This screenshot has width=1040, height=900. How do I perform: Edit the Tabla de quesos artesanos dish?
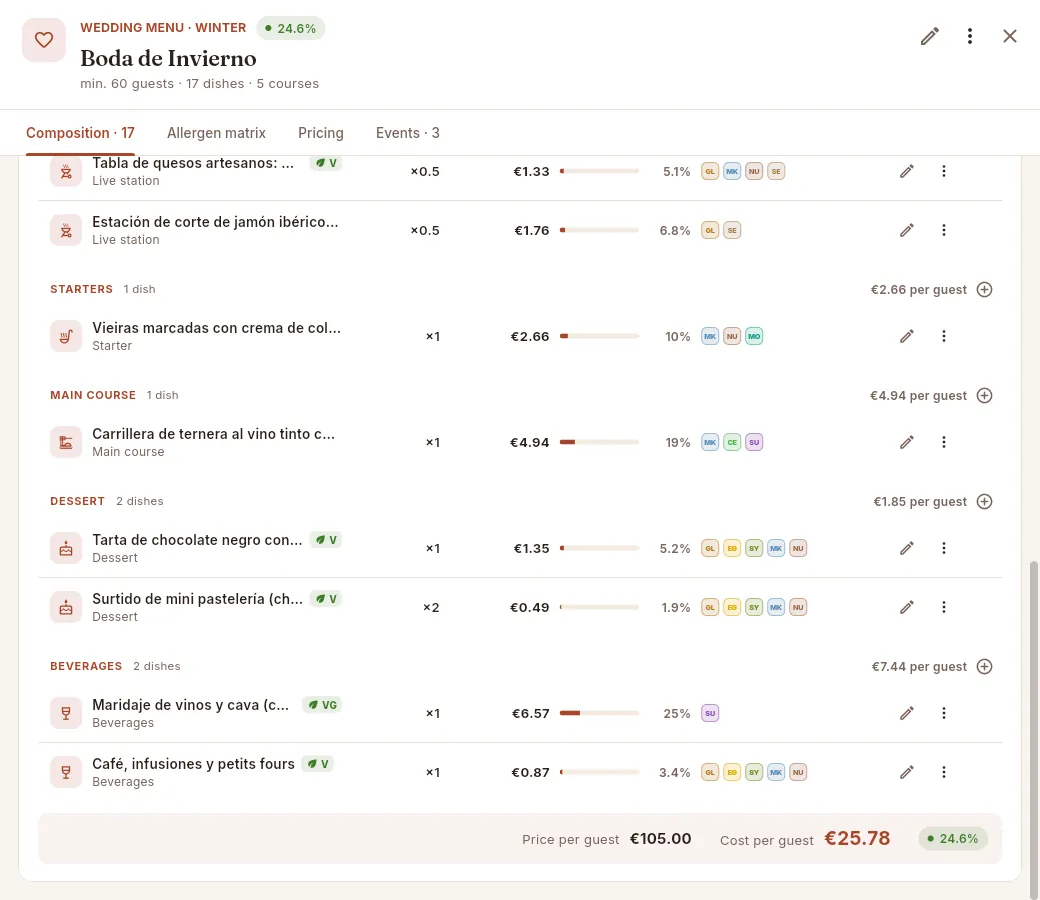click(x=907, y=171)
